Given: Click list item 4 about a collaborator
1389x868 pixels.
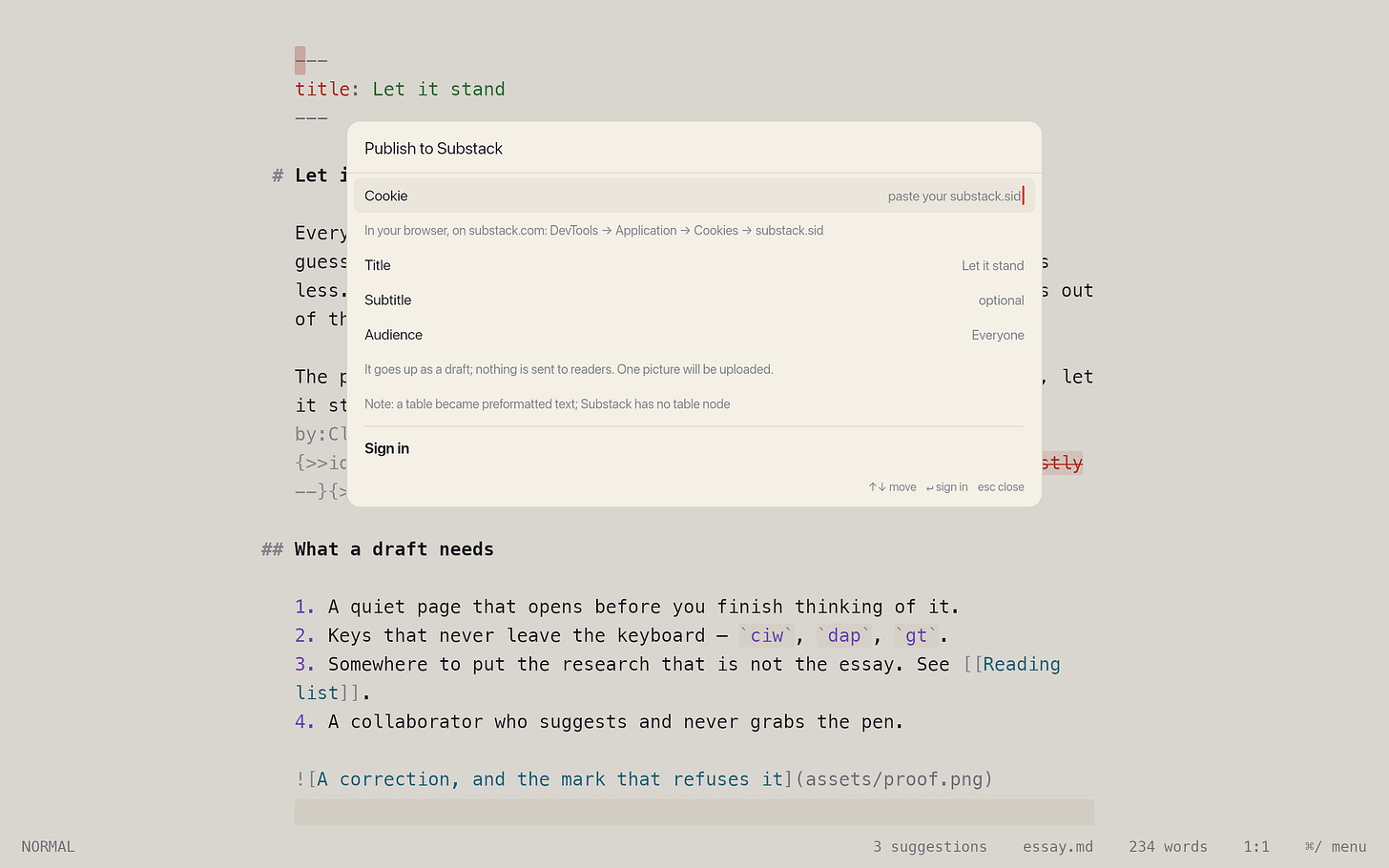Looking at the screenshot, I should point(599,722).
